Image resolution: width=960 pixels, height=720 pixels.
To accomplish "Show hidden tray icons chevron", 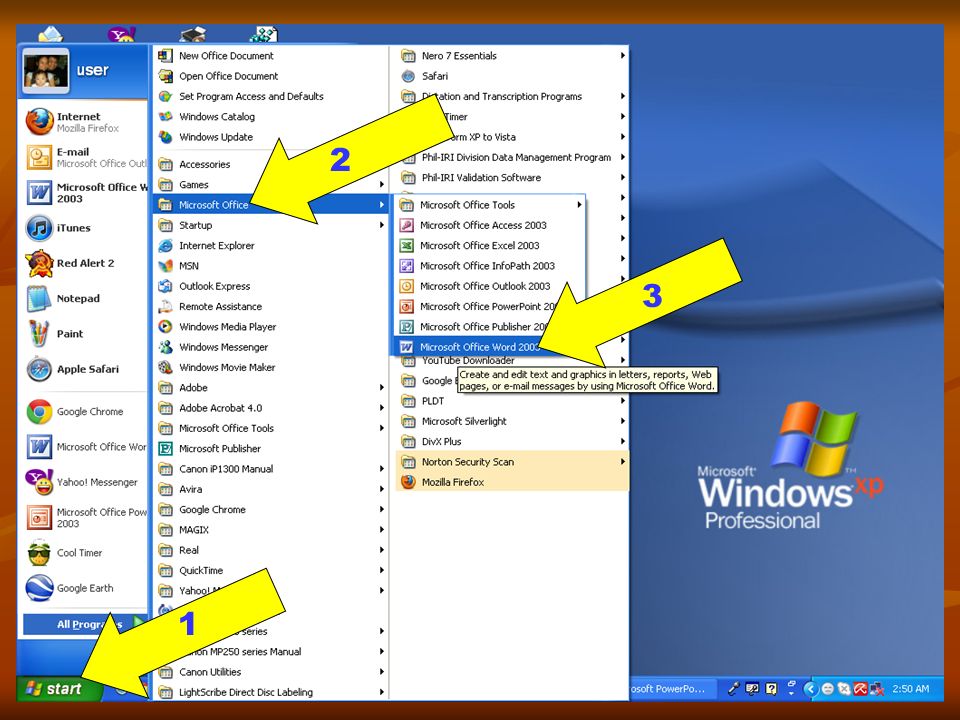I will point(810,689).
